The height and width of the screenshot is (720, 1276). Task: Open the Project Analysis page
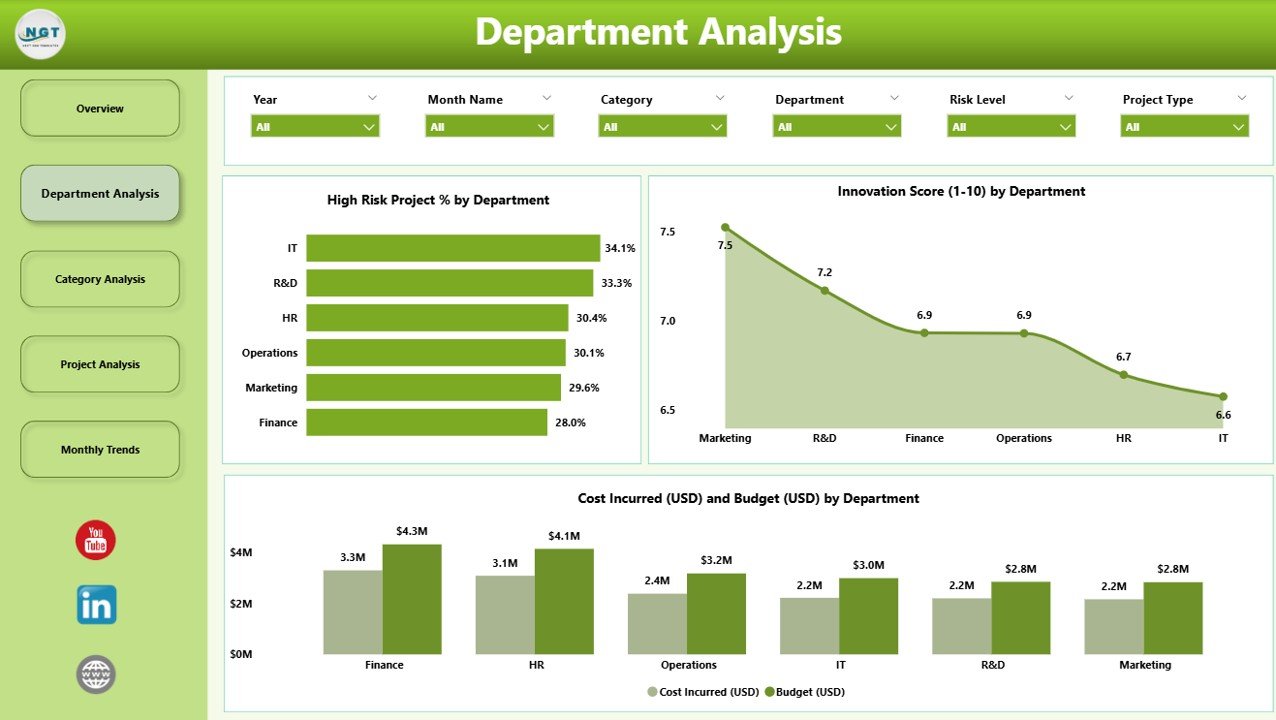[99, 364]
